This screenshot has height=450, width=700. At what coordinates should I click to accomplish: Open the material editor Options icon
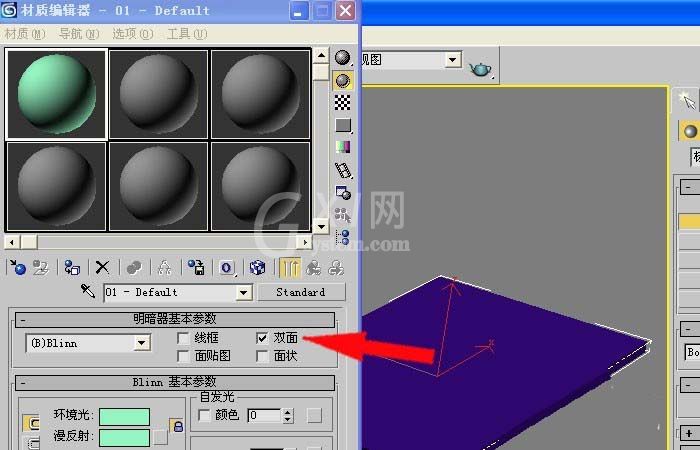(x=343, y=193)
